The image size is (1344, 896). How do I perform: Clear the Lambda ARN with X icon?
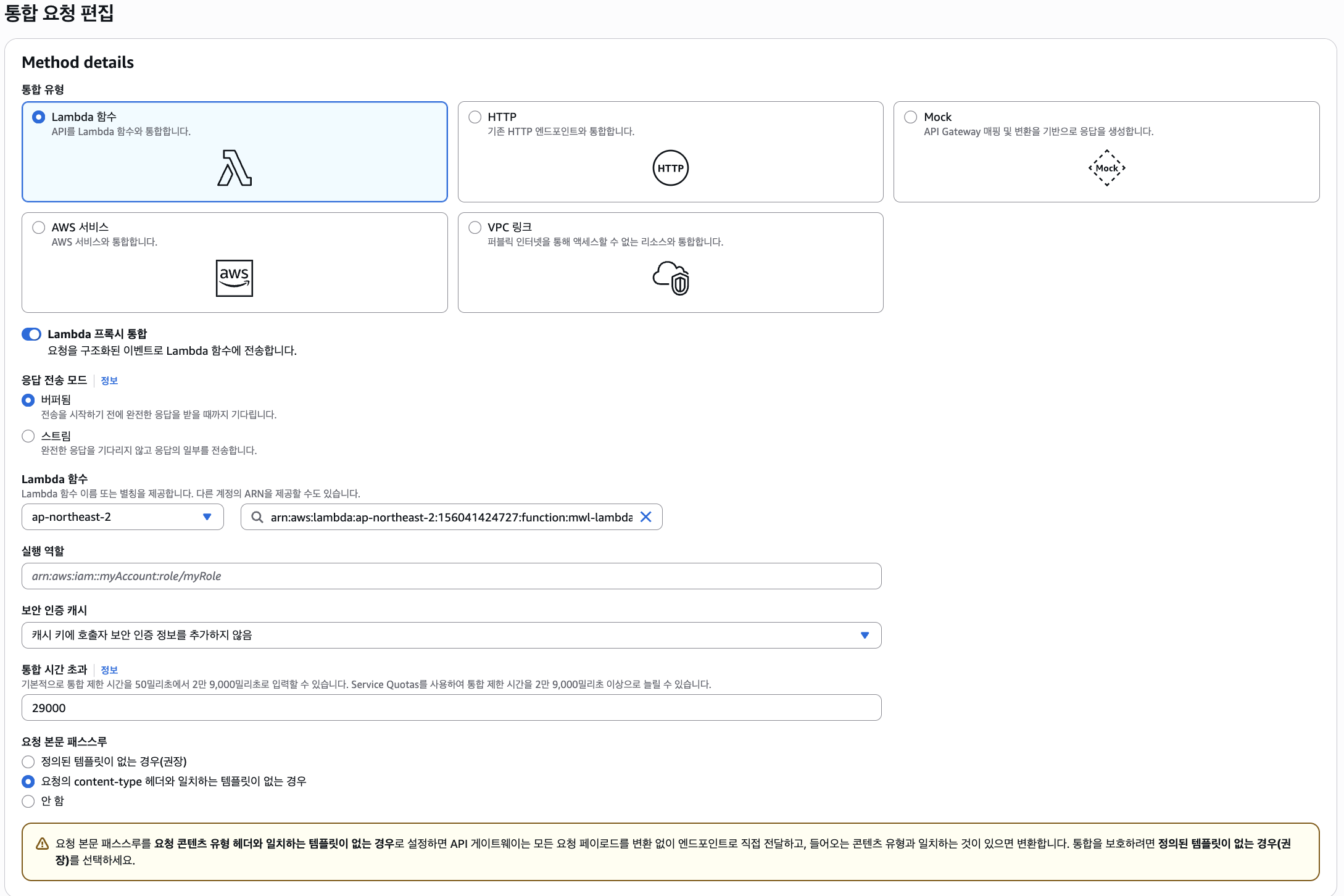pos(645,517)
